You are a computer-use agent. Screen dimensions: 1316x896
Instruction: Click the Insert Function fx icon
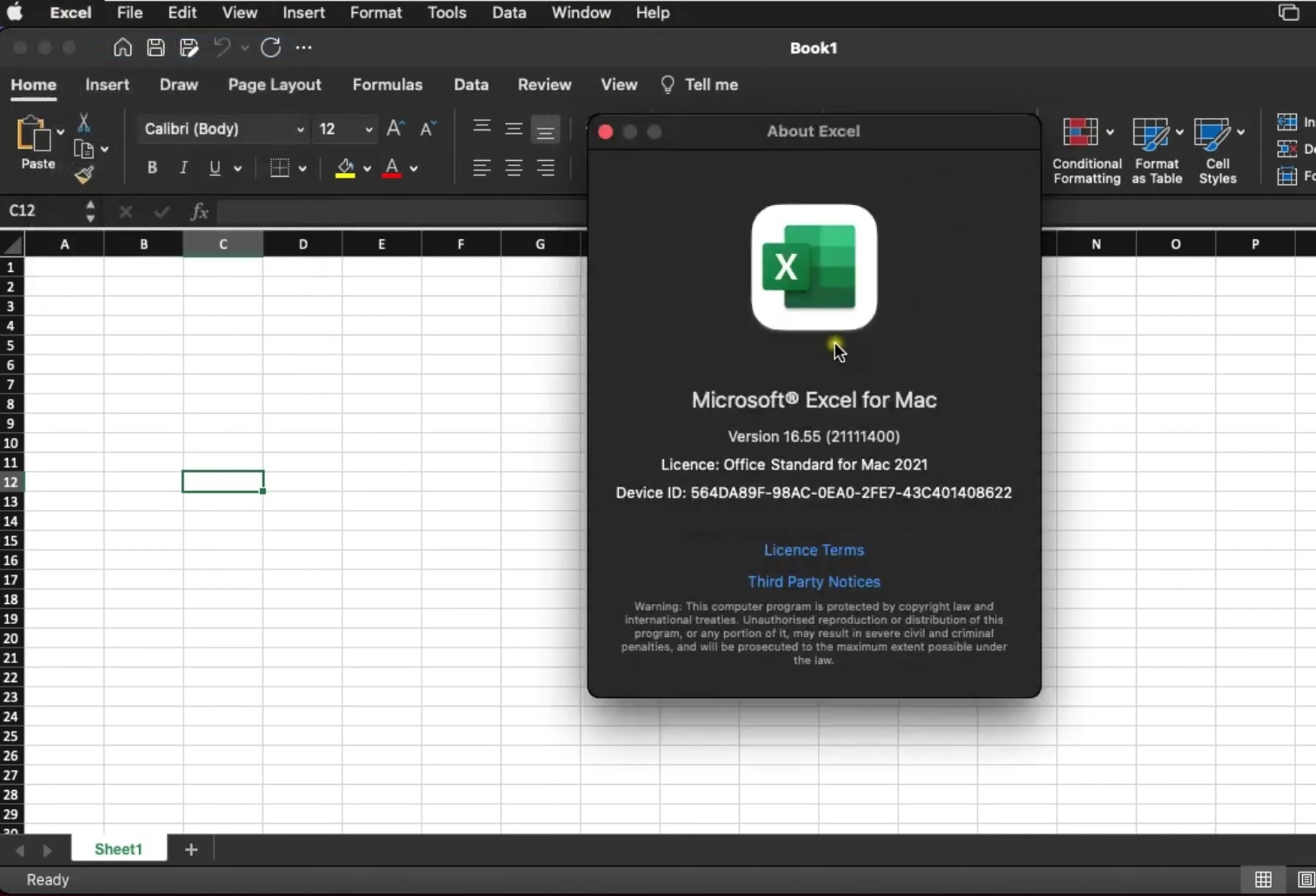click(199, 210)
